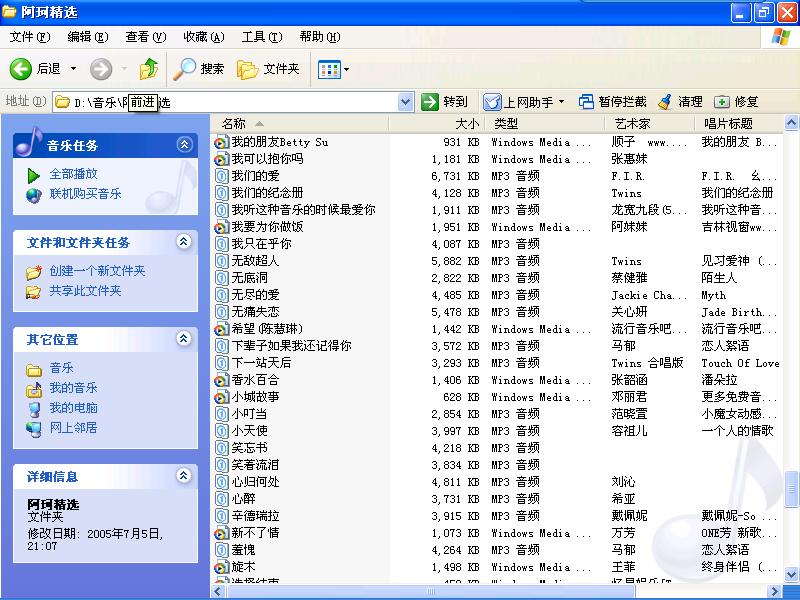Click the 修复 repair icon
This screenshot has height=600, width=800.
click(722, 102)
